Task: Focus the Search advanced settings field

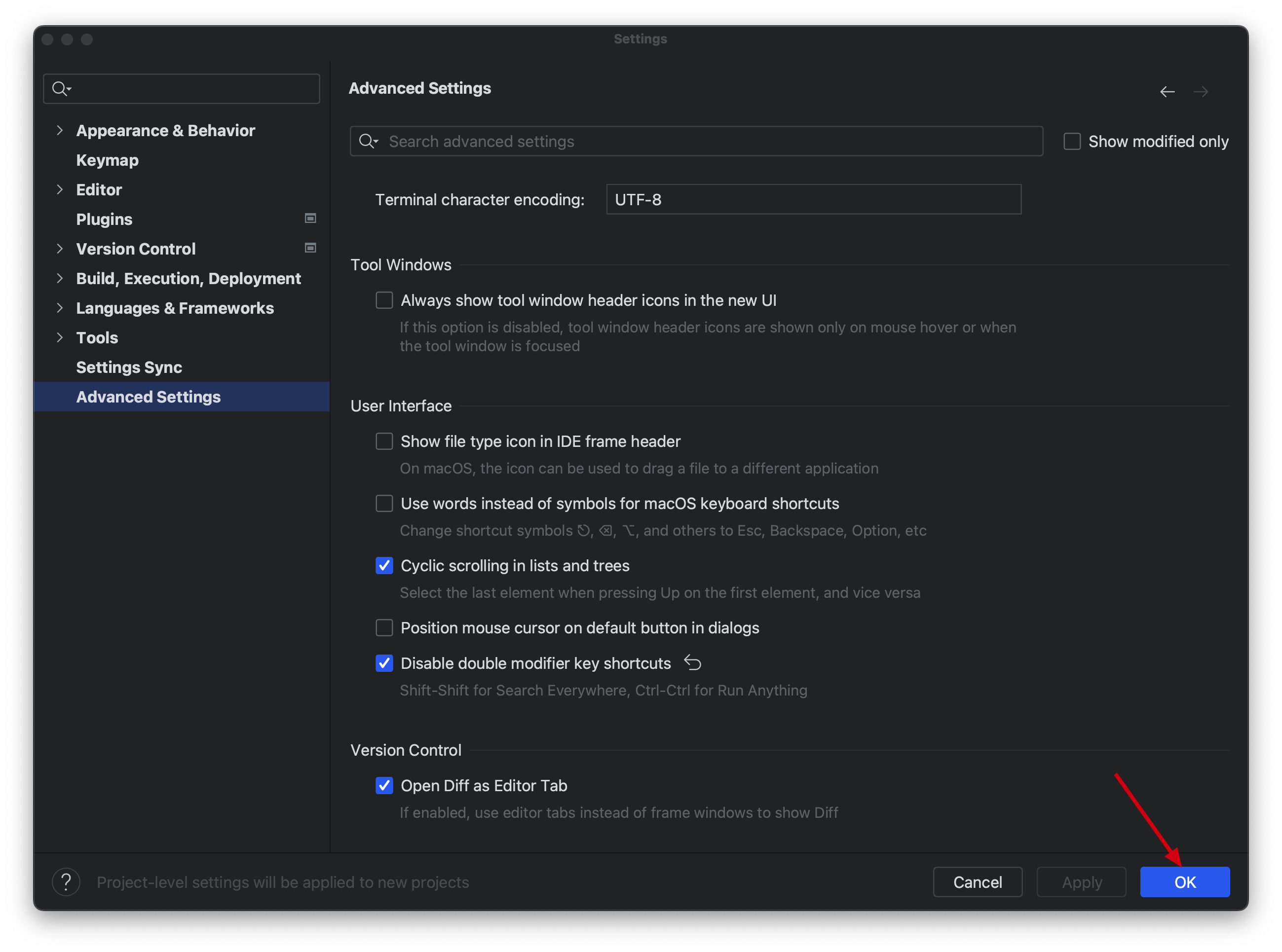Action: coord(696,141)
